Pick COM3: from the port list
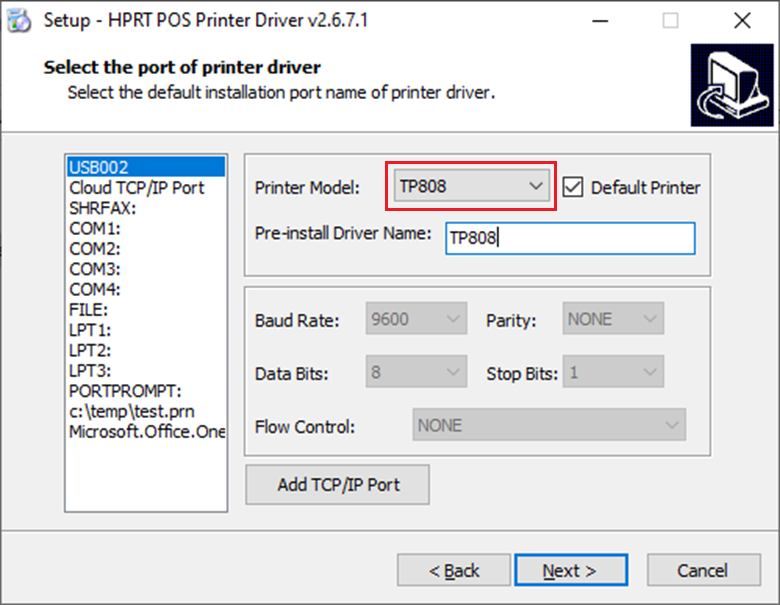This screenshot has width=780, height=605. [94, 269]
